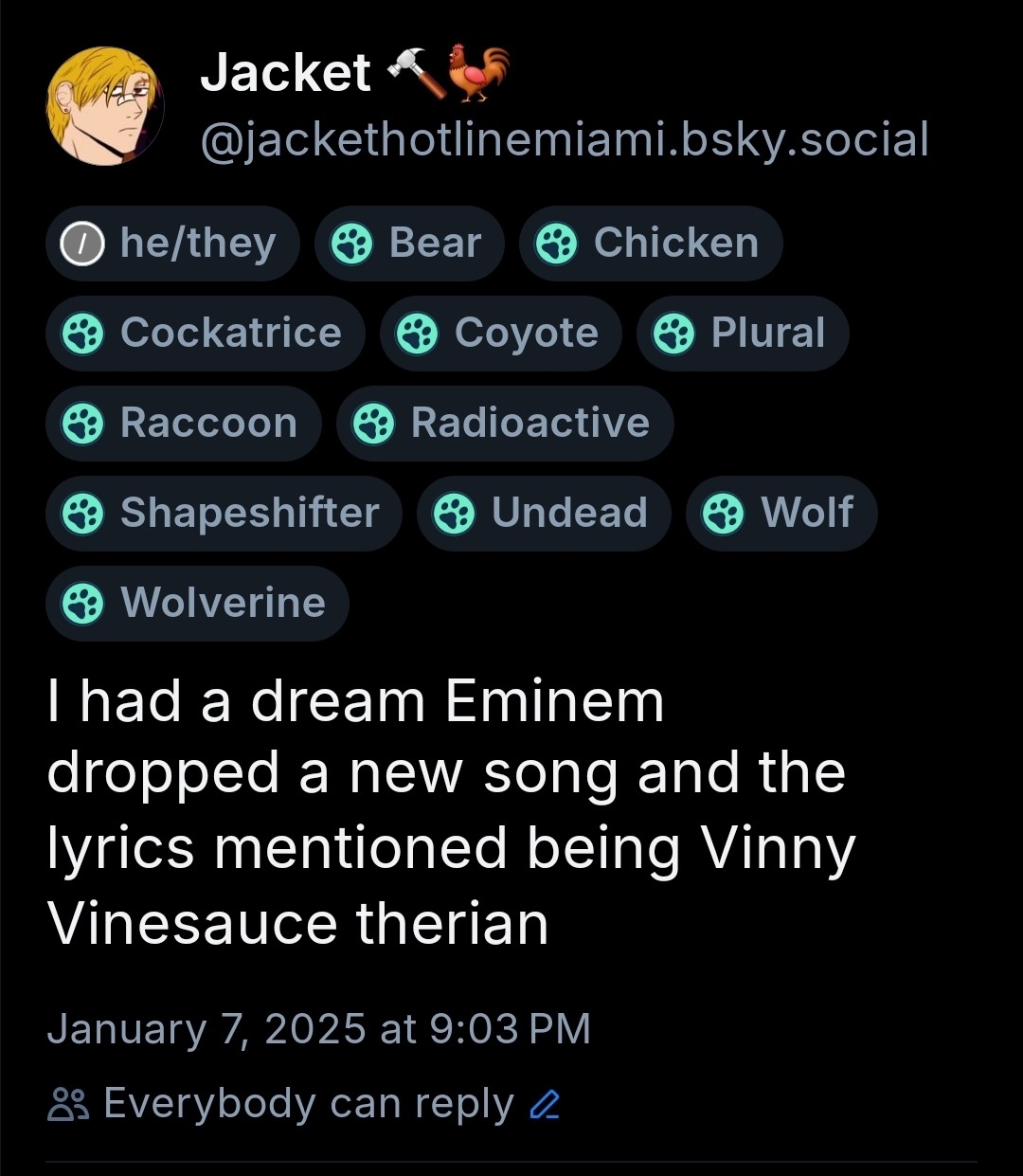This screenshot has height=1176, width=1023.
Task: Tap the Shapeshifter label paw icon
Action: (82, 514)
